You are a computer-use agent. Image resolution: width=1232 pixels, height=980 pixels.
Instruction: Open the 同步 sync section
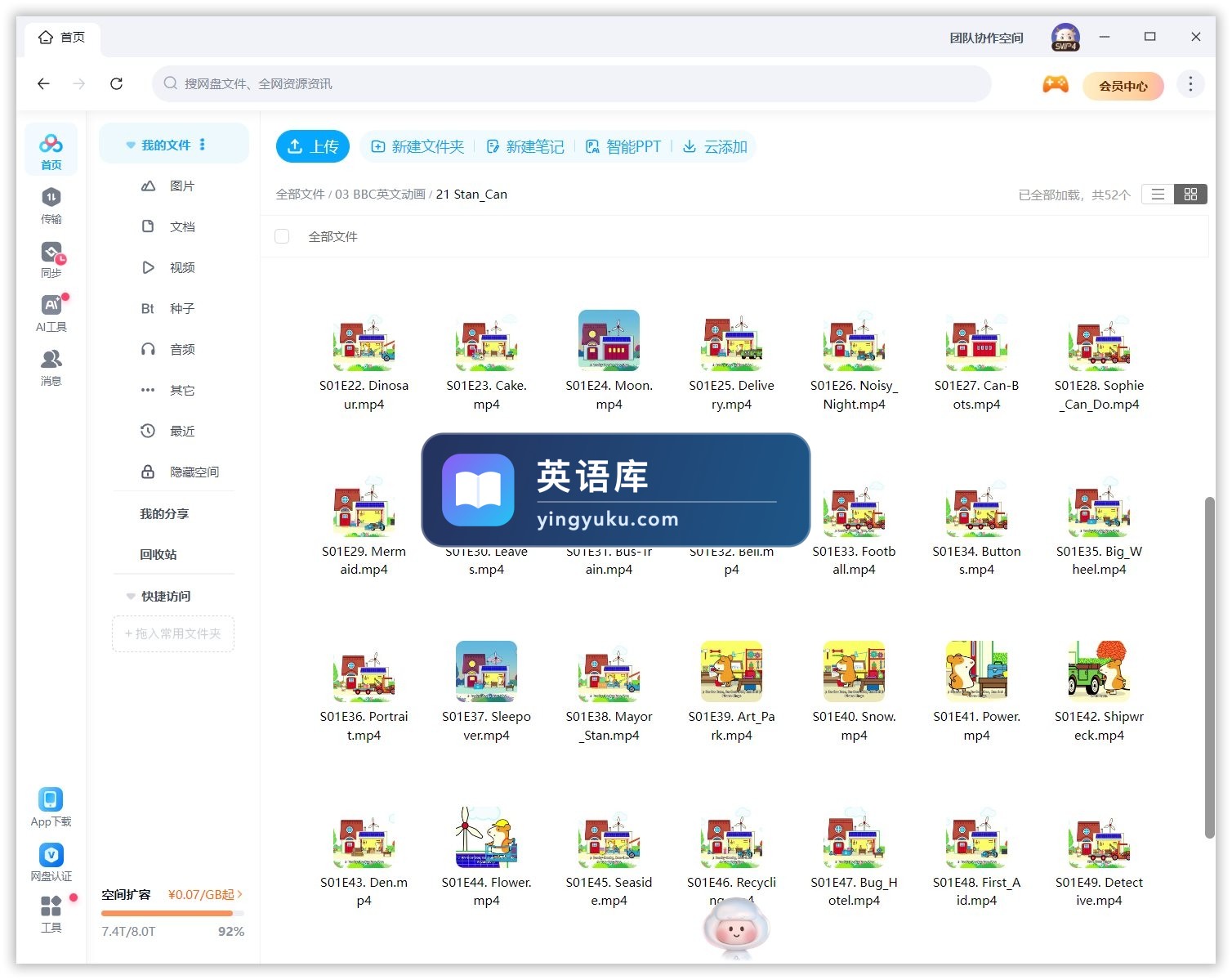(51, 260)
